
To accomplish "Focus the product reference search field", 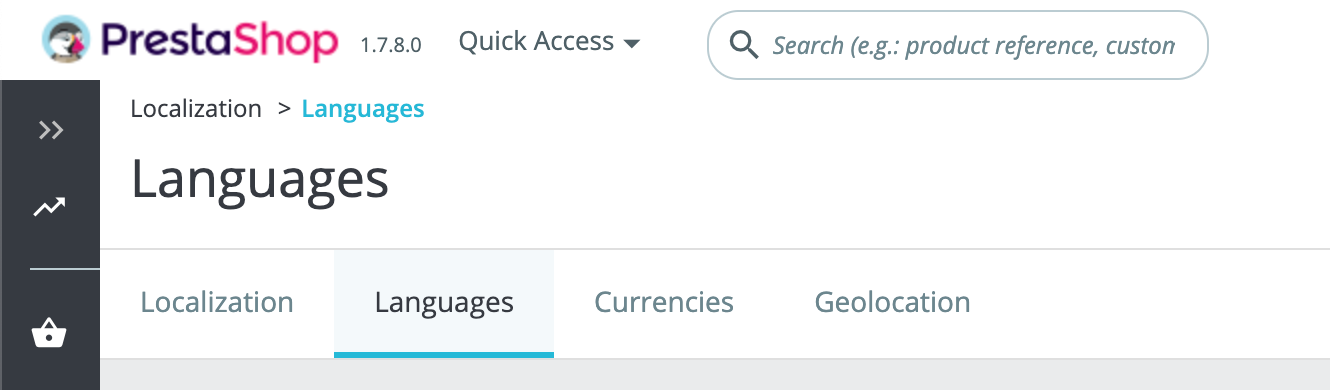I will pos(958,45).
